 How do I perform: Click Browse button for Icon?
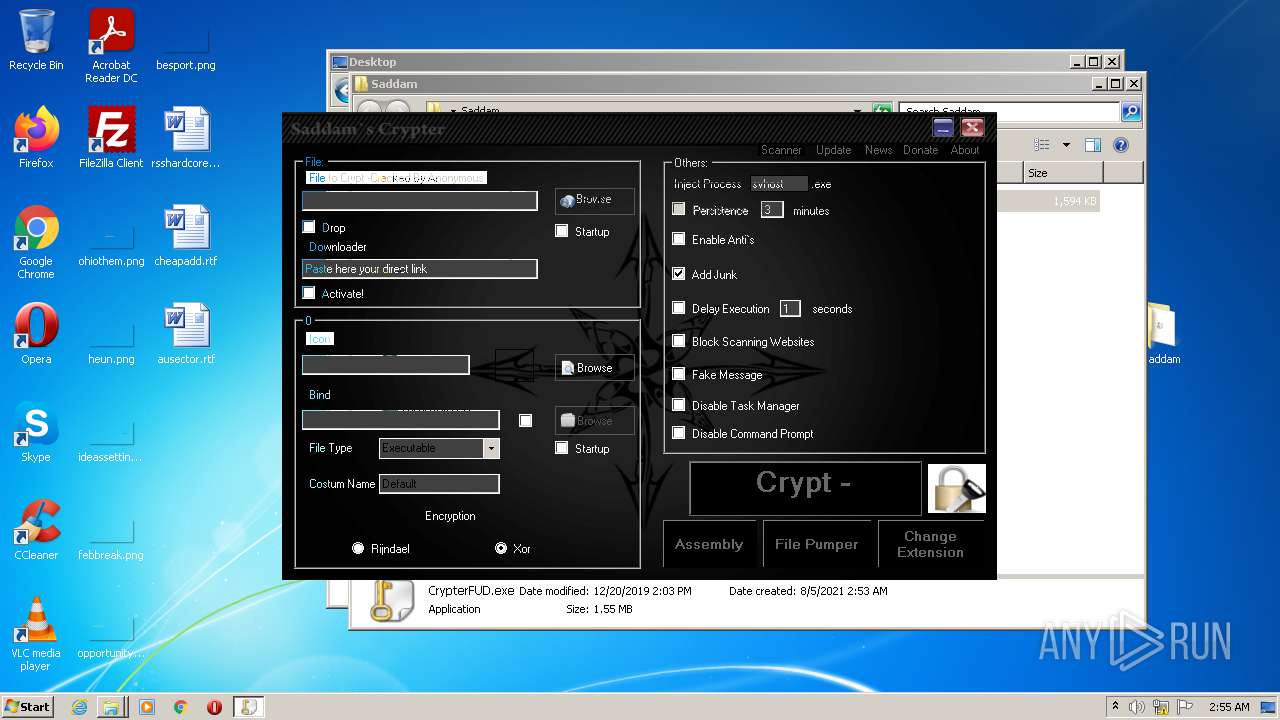point(594,368)
